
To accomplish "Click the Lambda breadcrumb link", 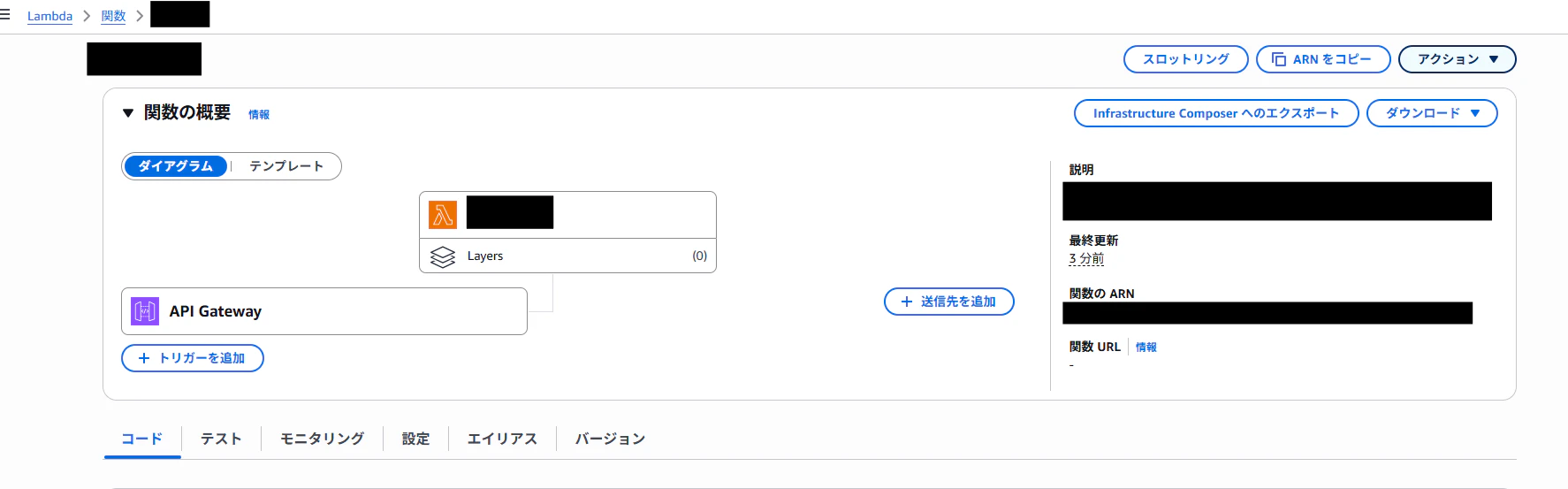I will click(x=49, y=16).
